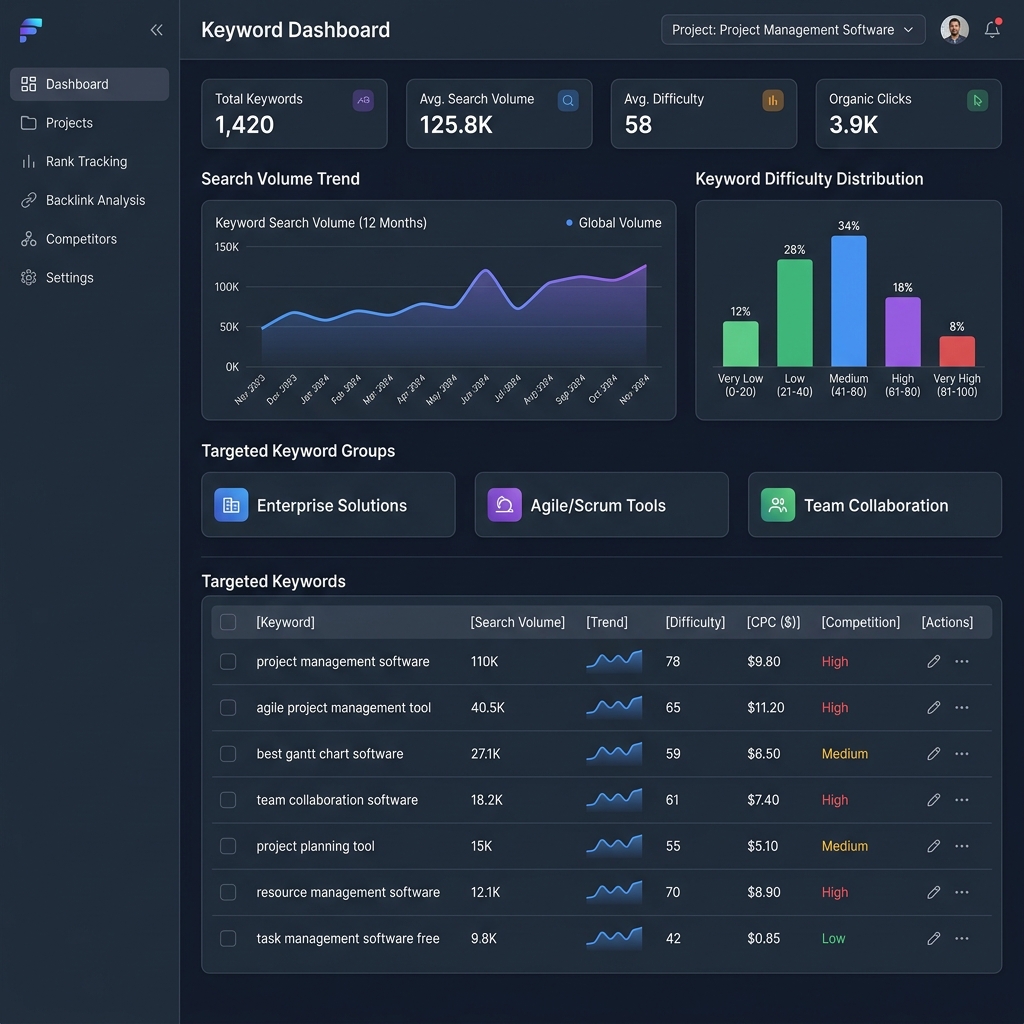Click the Avg. Difficulty bar chart icon
The height and width of the screenshot is (1024, 1024).
(x=773, y=101)
